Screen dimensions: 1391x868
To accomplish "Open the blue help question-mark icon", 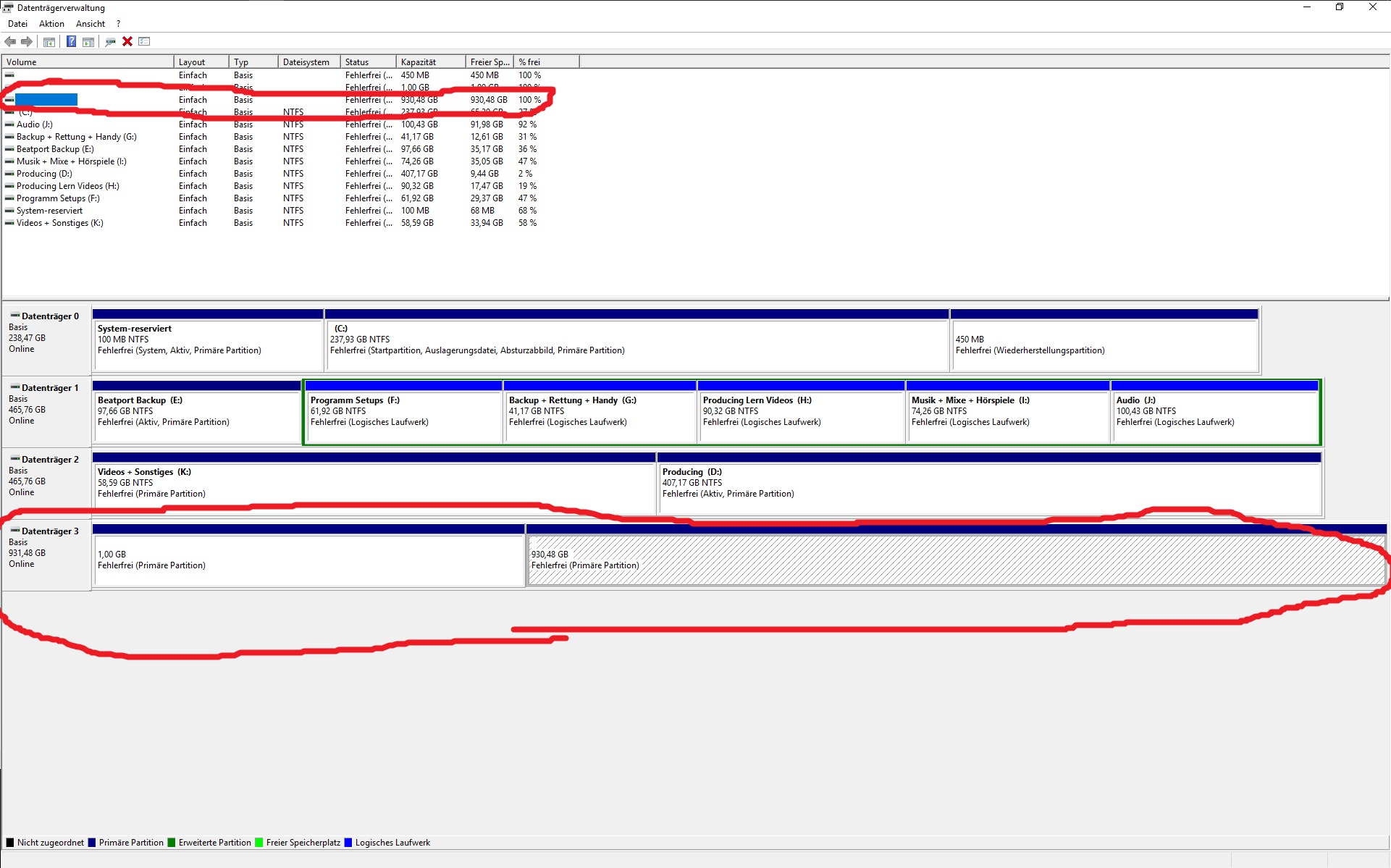I will pos(71,41).
